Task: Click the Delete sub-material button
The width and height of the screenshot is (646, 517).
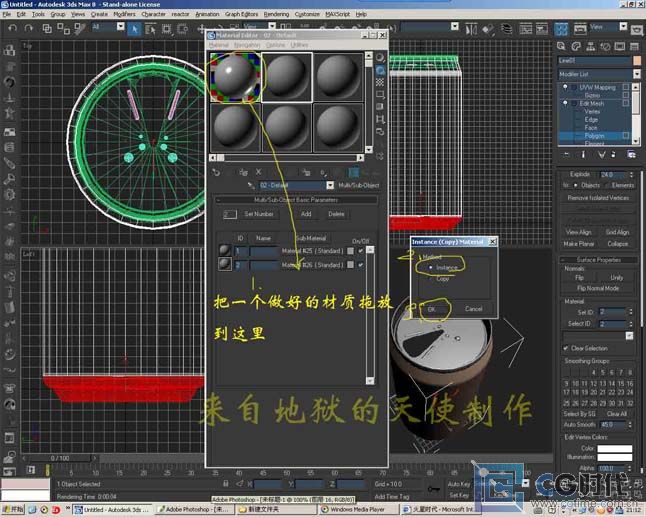Action: pos(336,214)
